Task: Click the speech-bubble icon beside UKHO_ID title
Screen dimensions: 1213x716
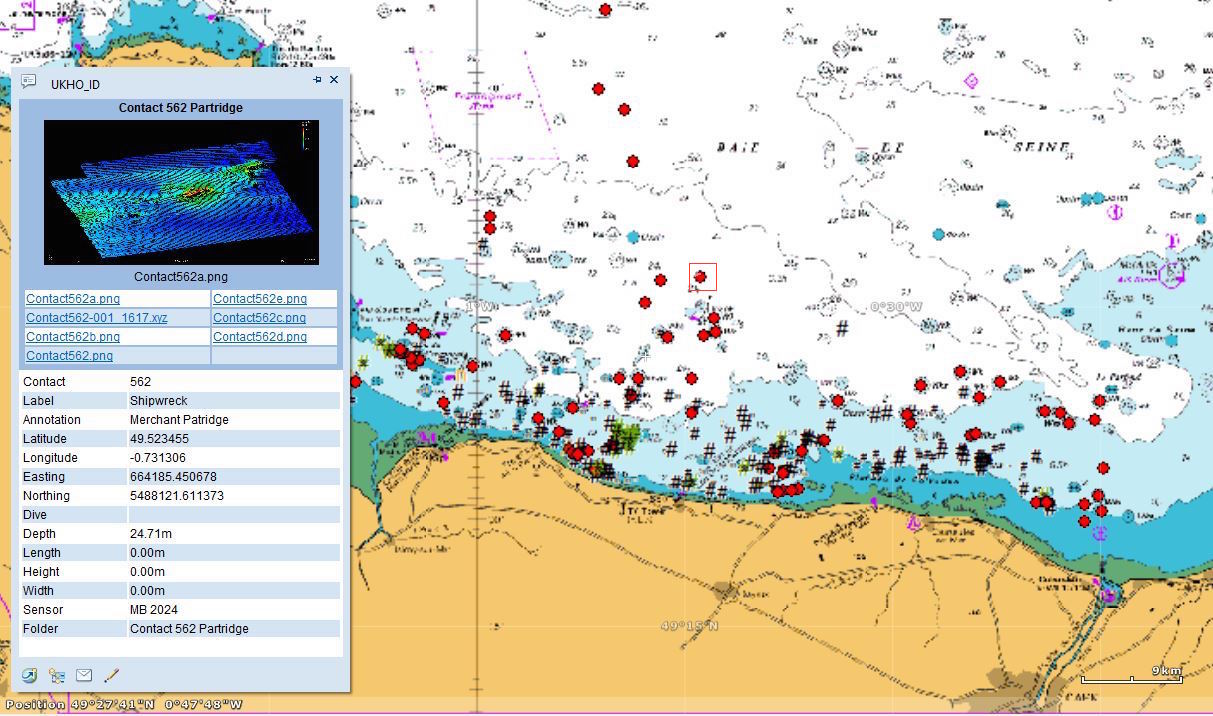Action: point(28,82)
